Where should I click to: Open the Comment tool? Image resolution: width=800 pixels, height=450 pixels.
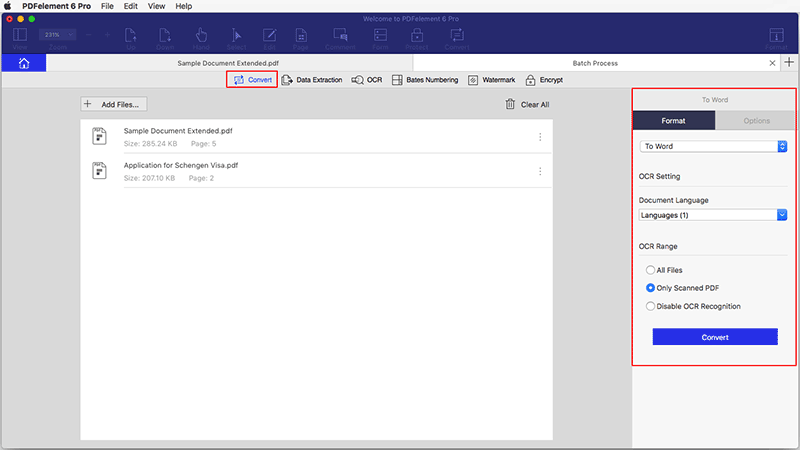[x=340, y=38]
